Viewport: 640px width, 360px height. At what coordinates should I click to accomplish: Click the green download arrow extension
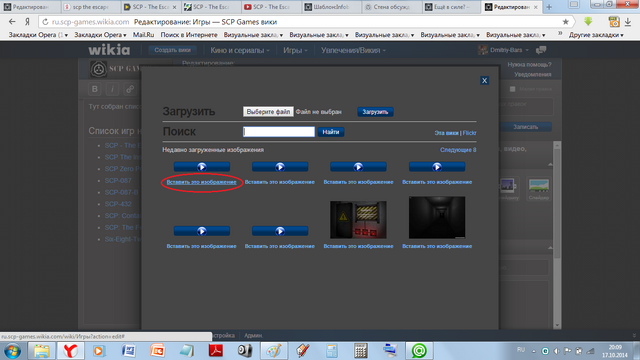coord(588,22)
